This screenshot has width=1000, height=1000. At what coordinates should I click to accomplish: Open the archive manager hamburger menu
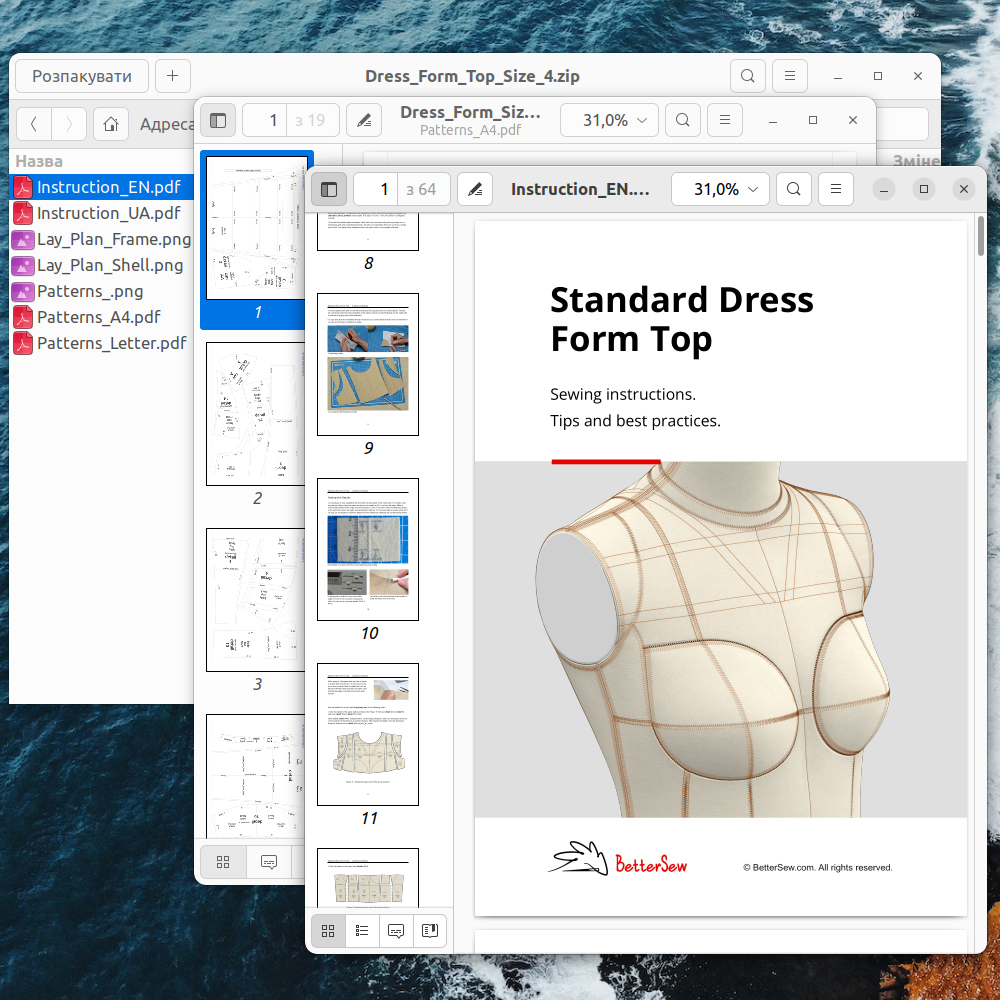tap(790, 76)
